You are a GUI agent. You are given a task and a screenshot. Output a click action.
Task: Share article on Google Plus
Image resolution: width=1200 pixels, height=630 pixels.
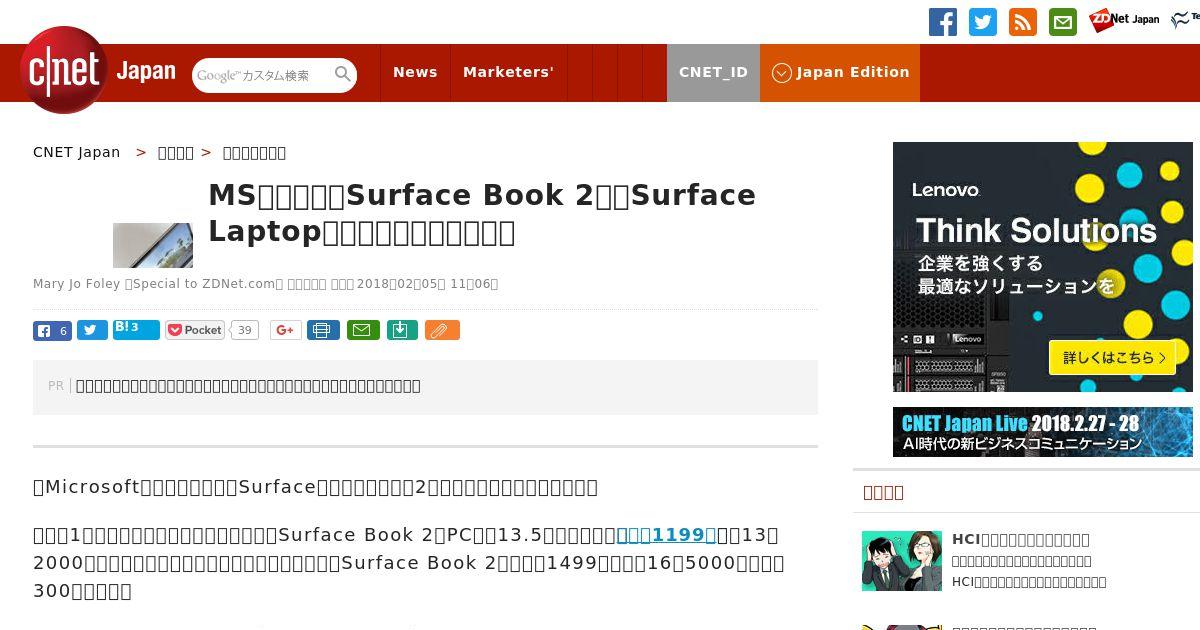(286, 330)
